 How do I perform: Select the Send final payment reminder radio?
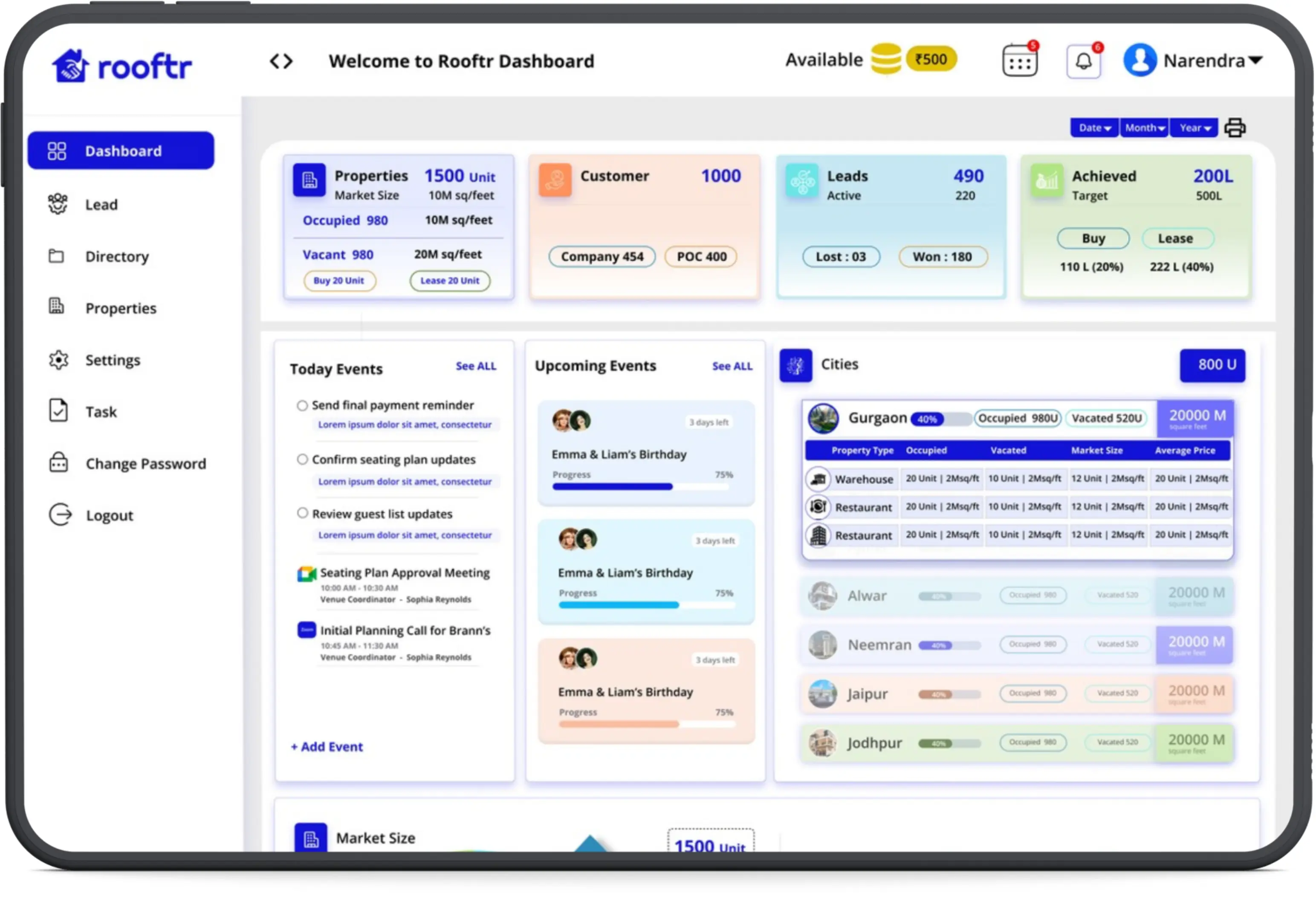(302, 406)
